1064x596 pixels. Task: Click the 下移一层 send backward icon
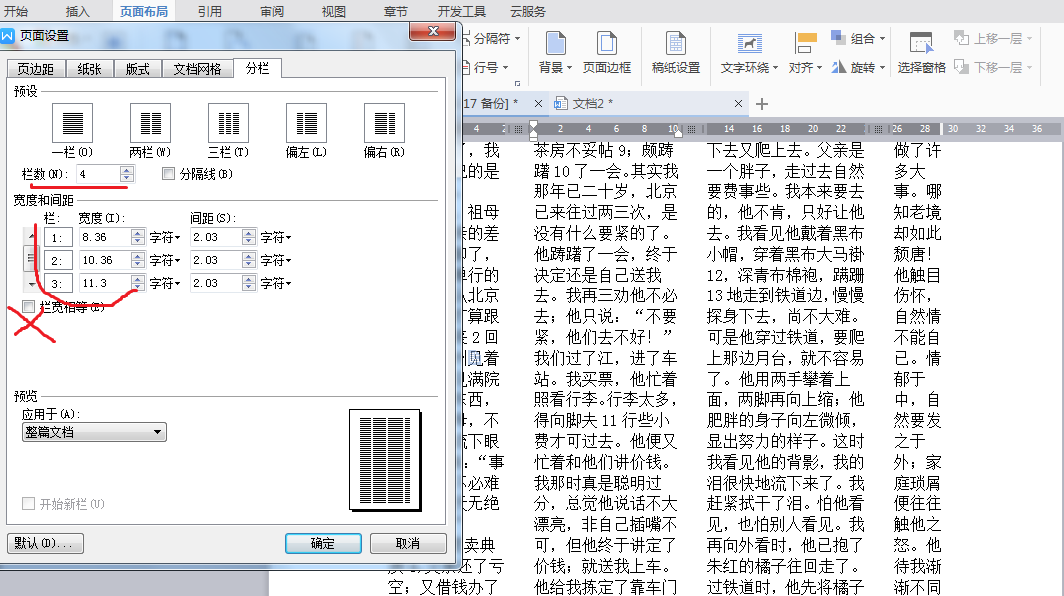tap(961, 67)
